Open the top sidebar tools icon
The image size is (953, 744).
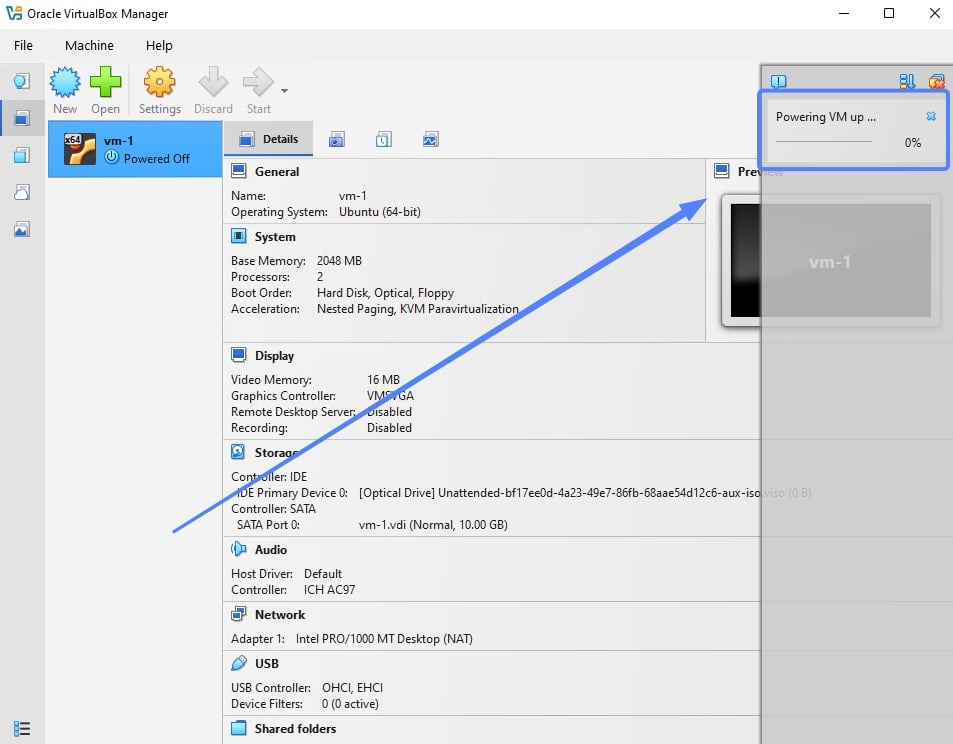[22, 81]
